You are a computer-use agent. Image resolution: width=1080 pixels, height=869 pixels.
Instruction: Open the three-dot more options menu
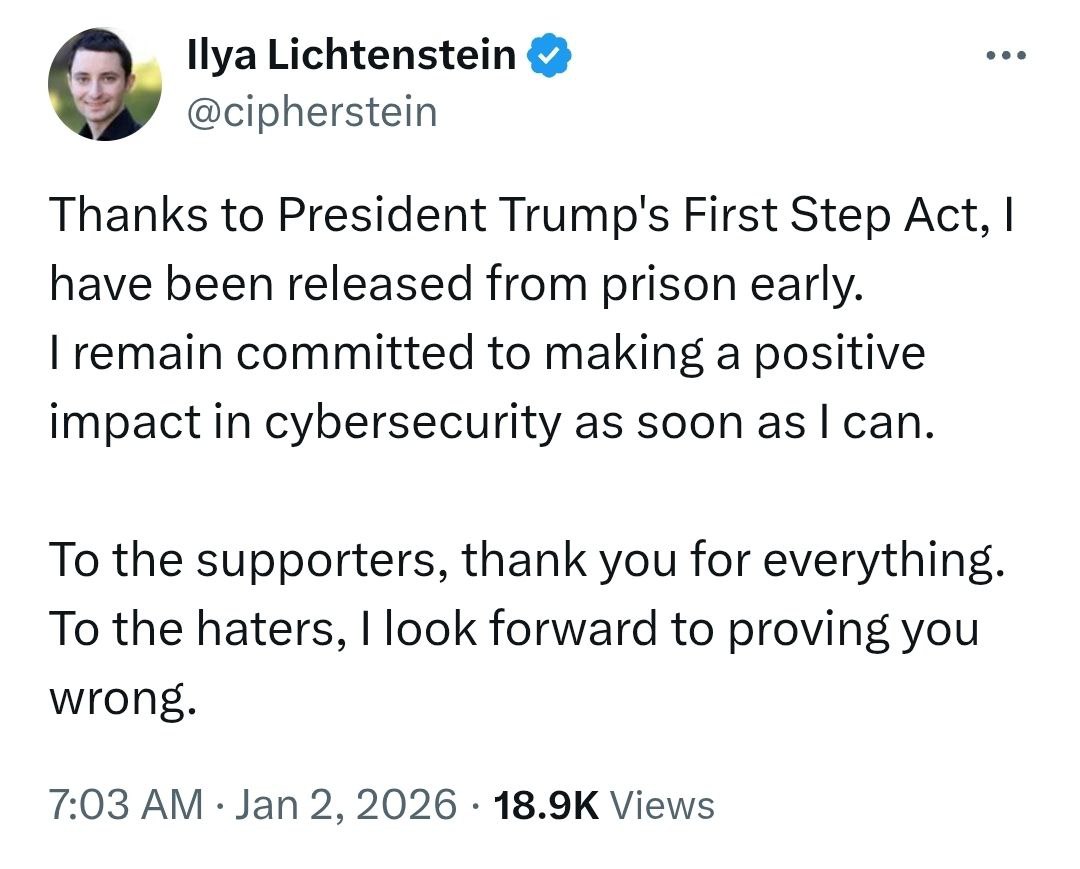click(1004, 57)
